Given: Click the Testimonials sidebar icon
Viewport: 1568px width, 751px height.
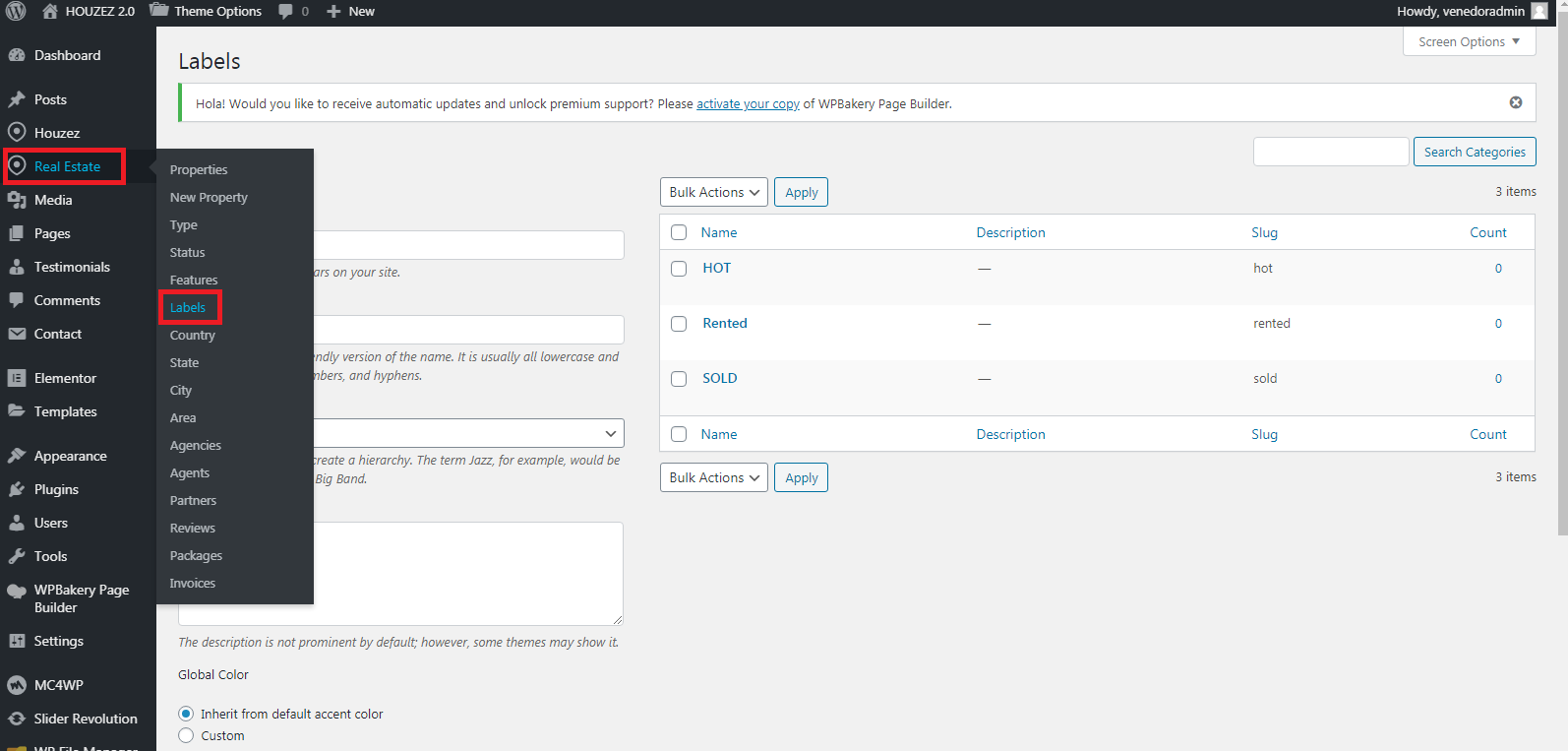Looking at the screenshot, I should pos(17,267).
